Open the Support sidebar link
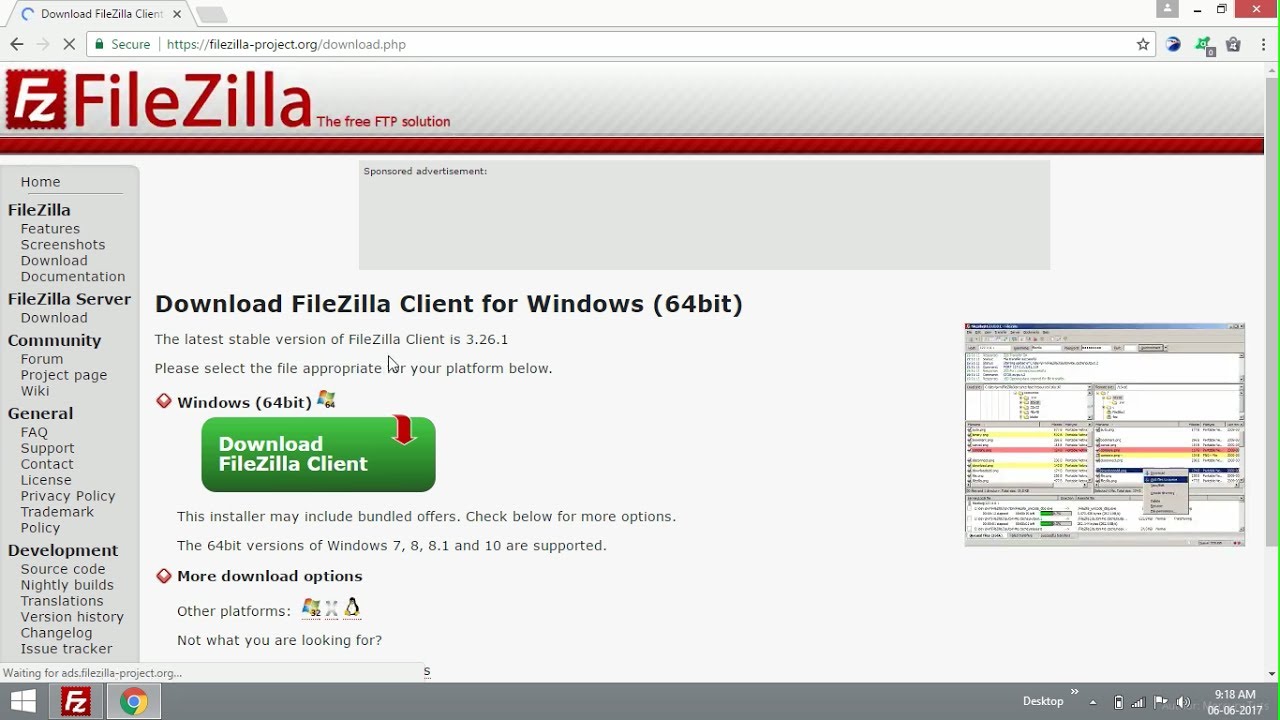The height and width of the screenshot is (720, 1280). 47,448
